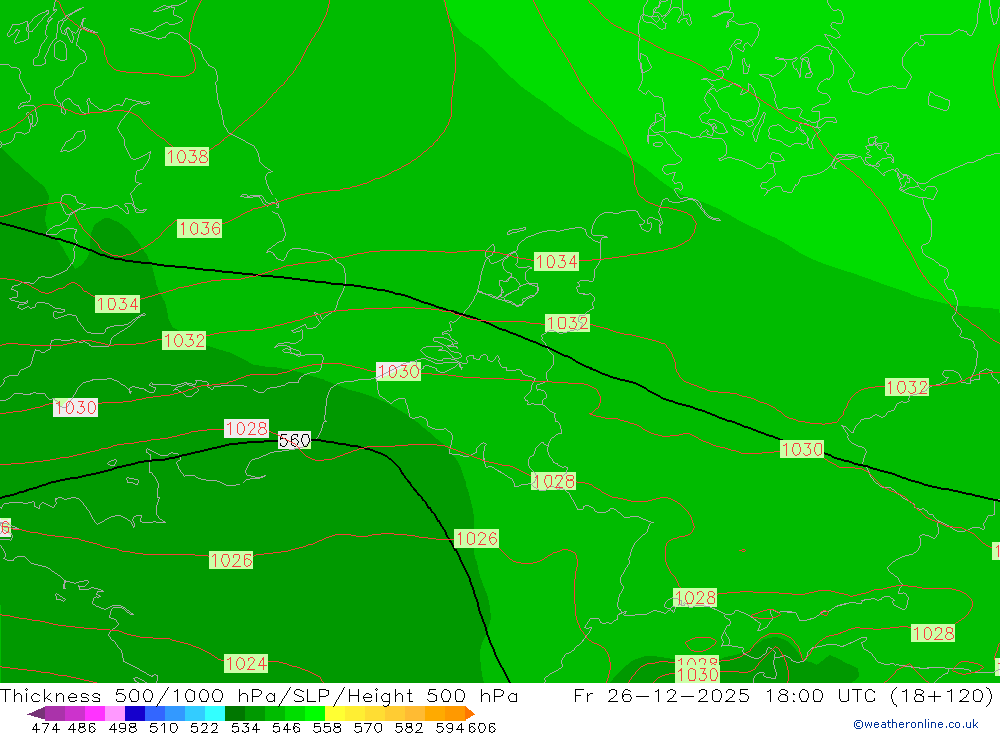Click the 1026 label touching the black contour
Image resolution: width=1000 pixels, height=733 pixels.
click(x=476, y=538)
